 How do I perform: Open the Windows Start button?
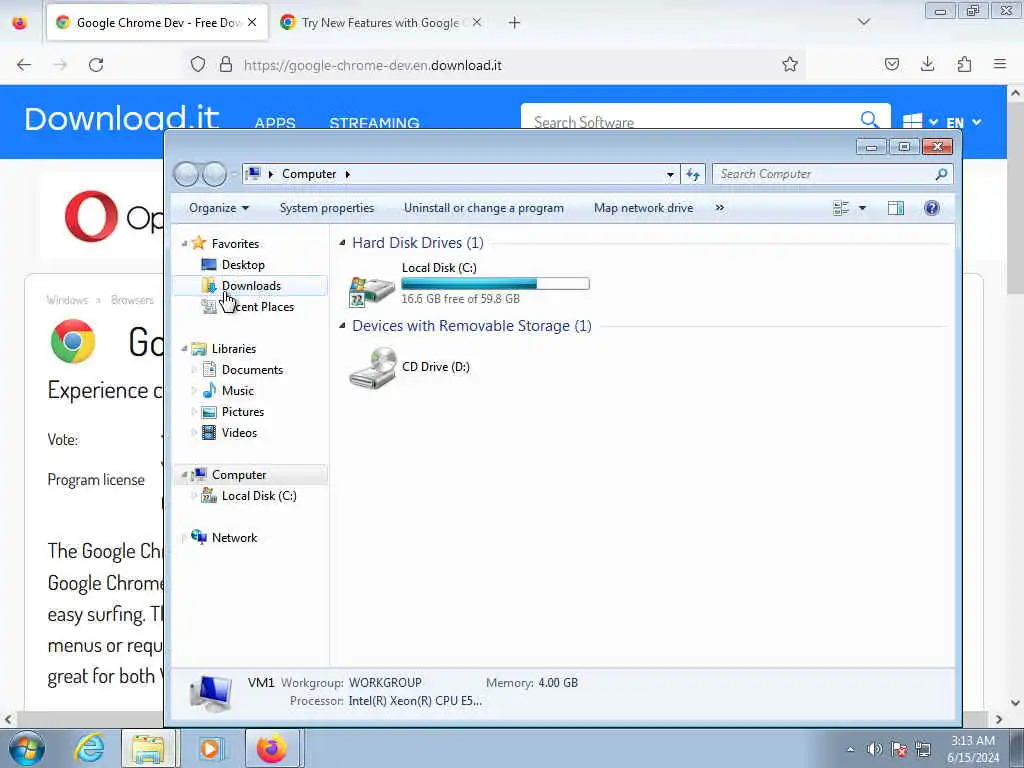pos(27,748)
